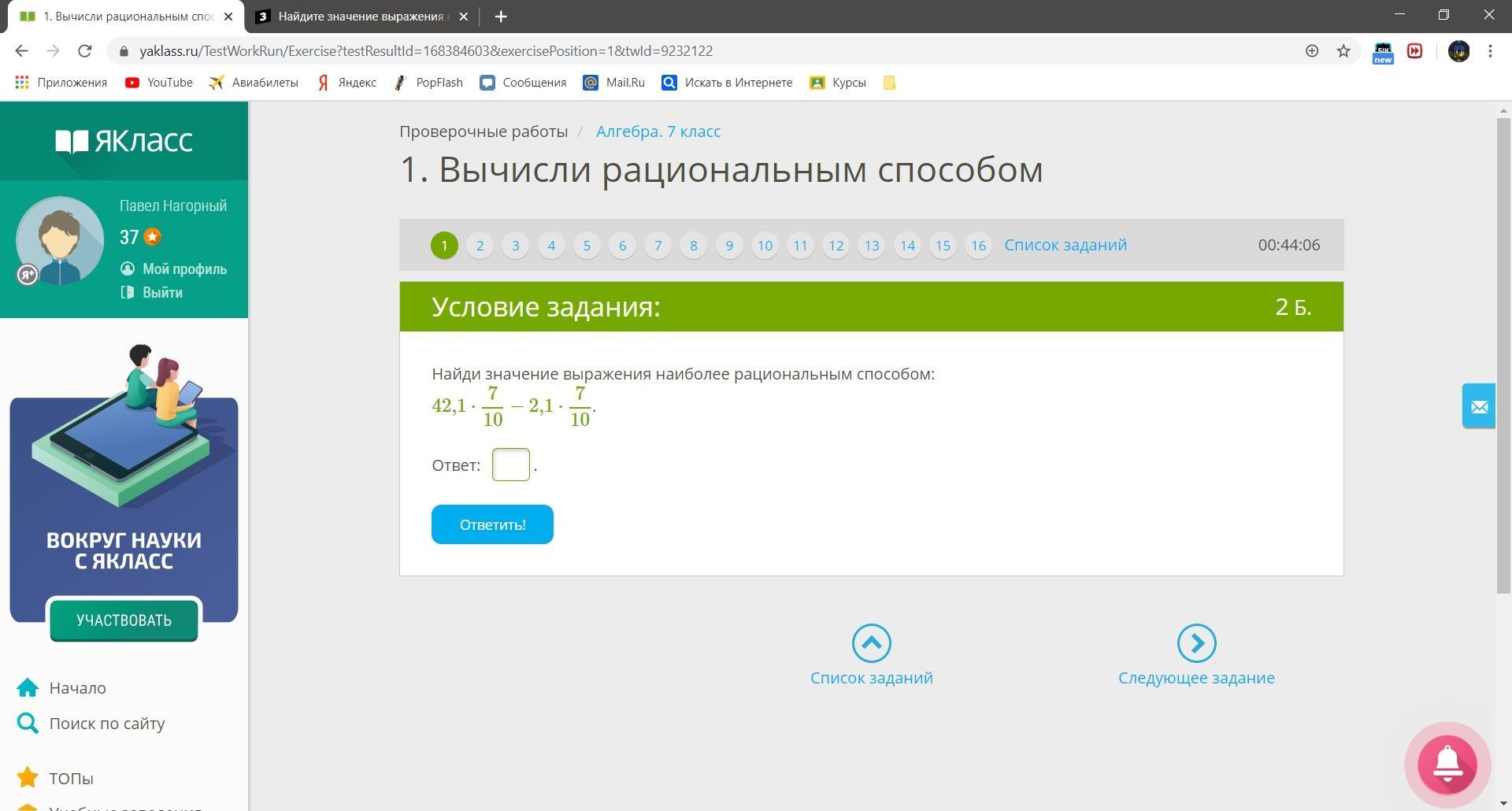Open Искать в Интернете bookmark
The image size is (1512, 811).
[x=727, y=83]
